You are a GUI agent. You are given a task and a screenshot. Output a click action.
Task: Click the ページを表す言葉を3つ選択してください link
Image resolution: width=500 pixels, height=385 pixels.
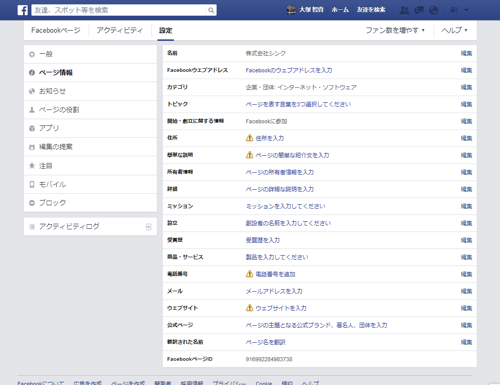tap(298, 104)
